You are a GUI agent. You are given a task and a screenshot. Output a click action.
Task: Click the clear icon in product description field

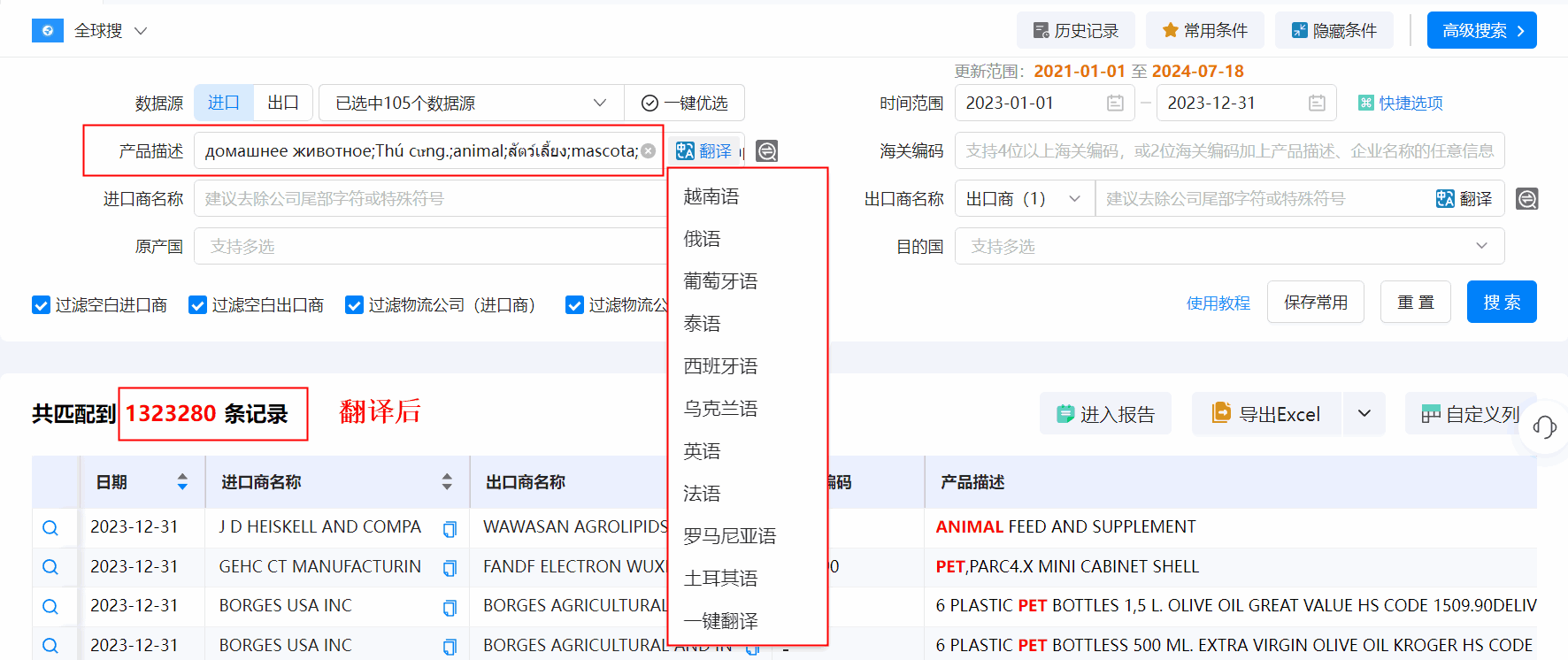[649, 151]
